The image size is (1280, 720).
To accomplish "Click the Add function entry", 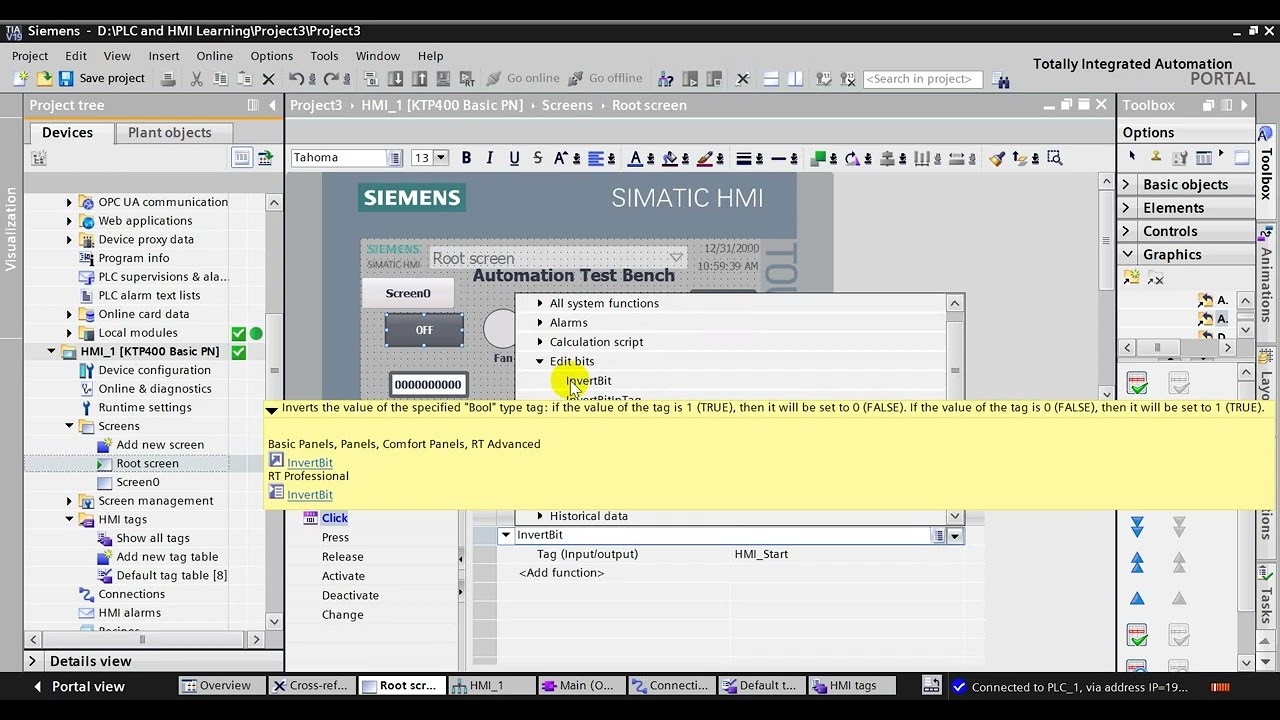I will (561, 573).
